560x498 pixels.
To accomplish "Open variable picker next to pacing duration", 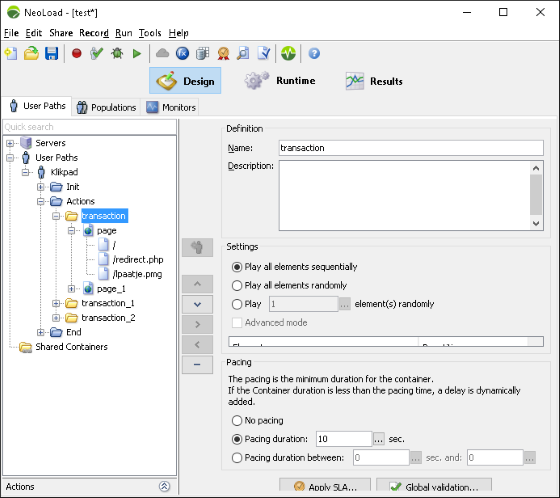I will coord(379,439).
